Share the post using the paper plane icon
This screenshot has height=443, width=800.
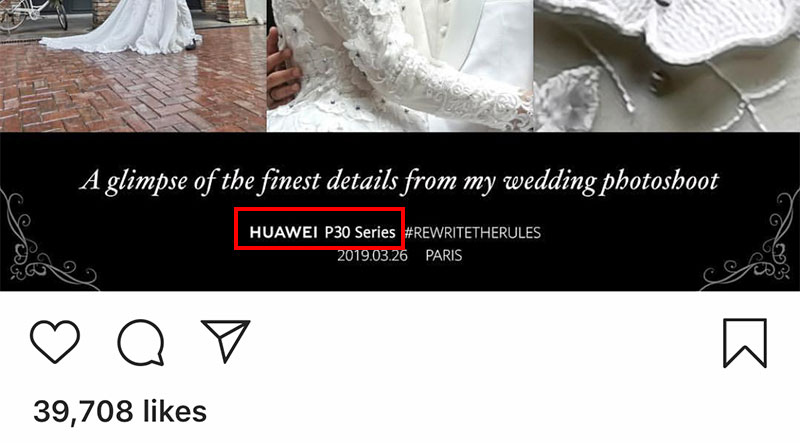click(x=226, y=341)
